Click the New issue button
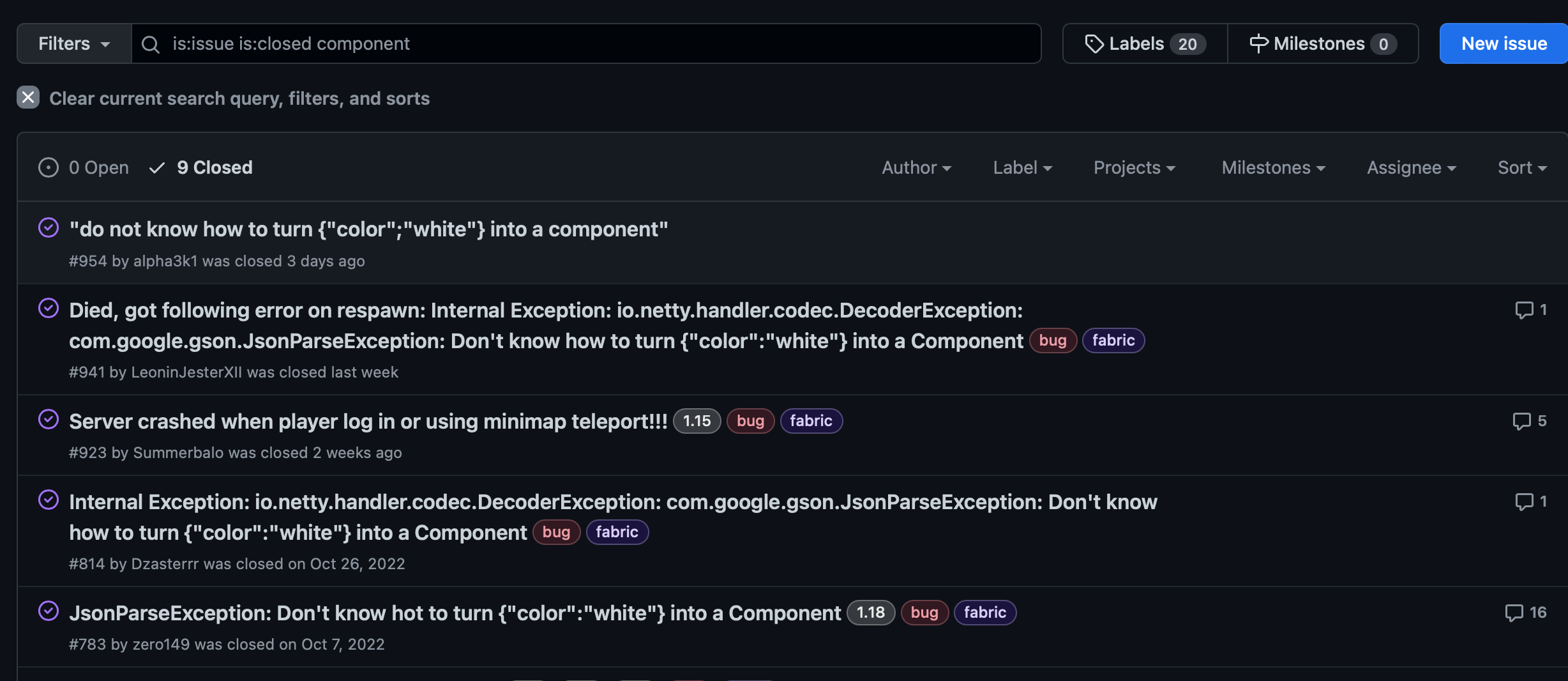The width and height of the screenshot is (1568, 681). pyautogui.click(x=1503, y=43)
